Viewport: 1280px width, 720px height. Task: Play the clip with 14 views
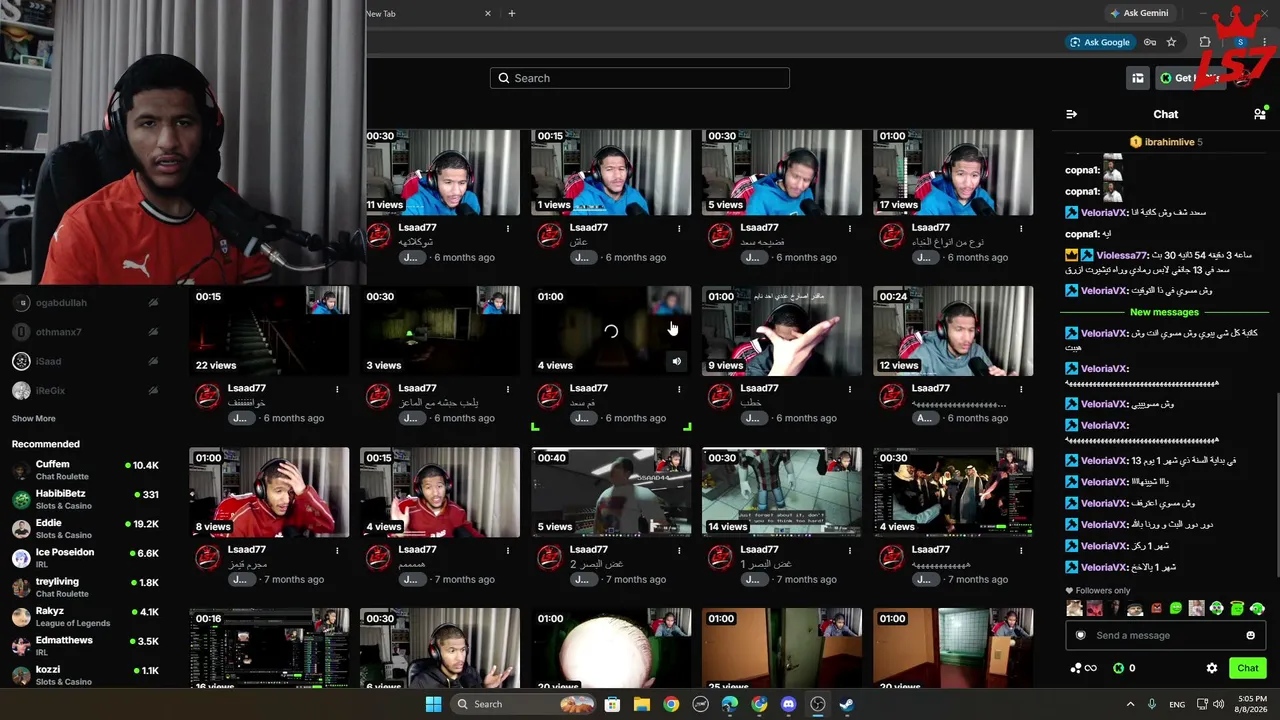[782, 492]
